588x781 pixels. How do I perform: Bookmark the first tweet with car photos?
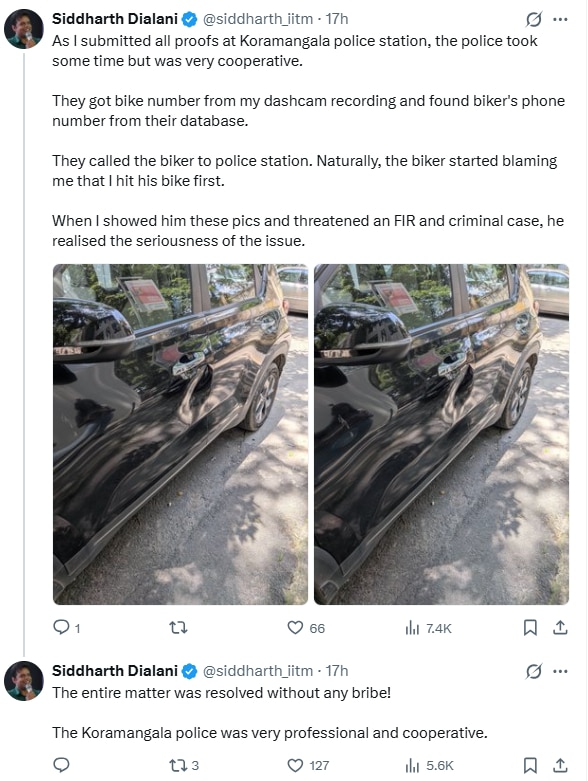click(x=530, y=628)
